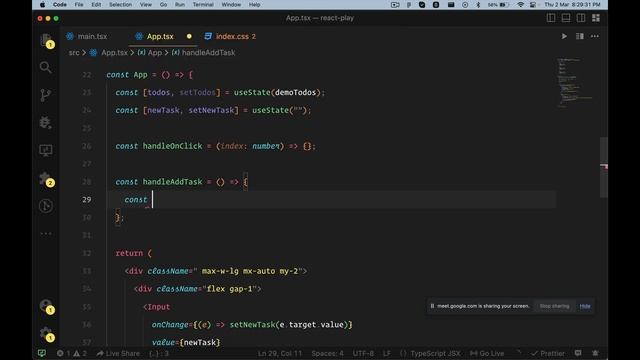
Task: Open the Manage gear menu
Action: (46, 334)
